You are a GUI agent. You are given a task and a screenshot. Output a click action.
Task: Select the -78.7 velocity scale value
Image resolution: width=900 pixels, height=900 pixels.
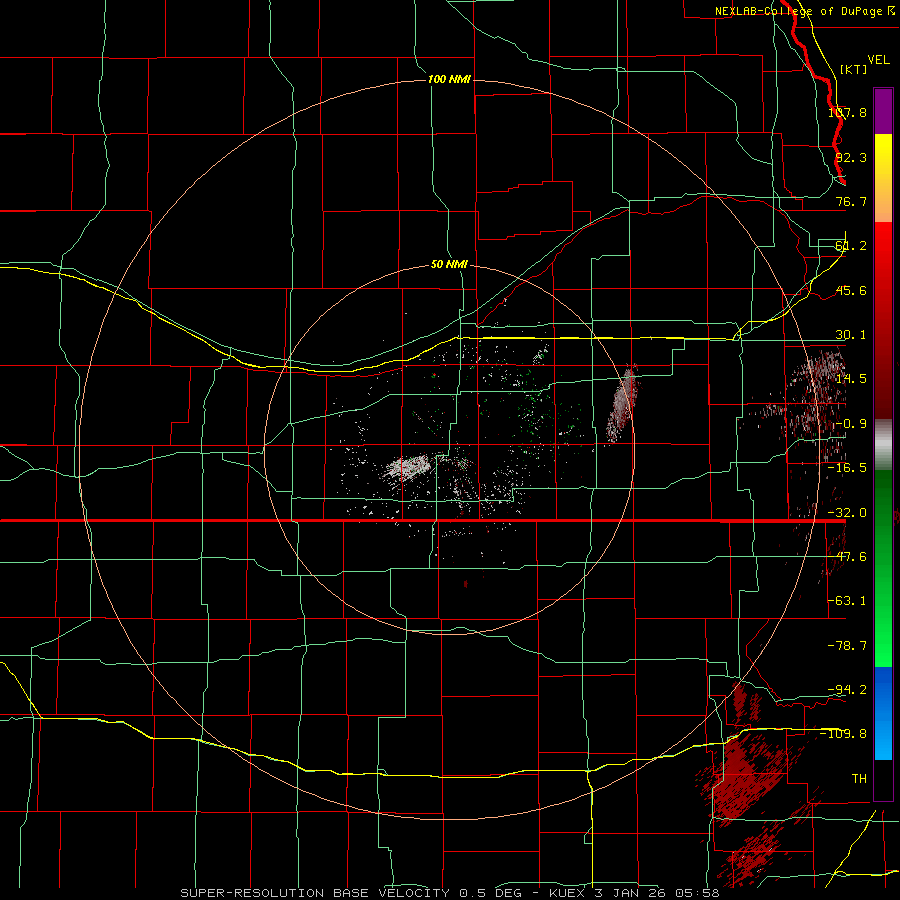(847, 646)
